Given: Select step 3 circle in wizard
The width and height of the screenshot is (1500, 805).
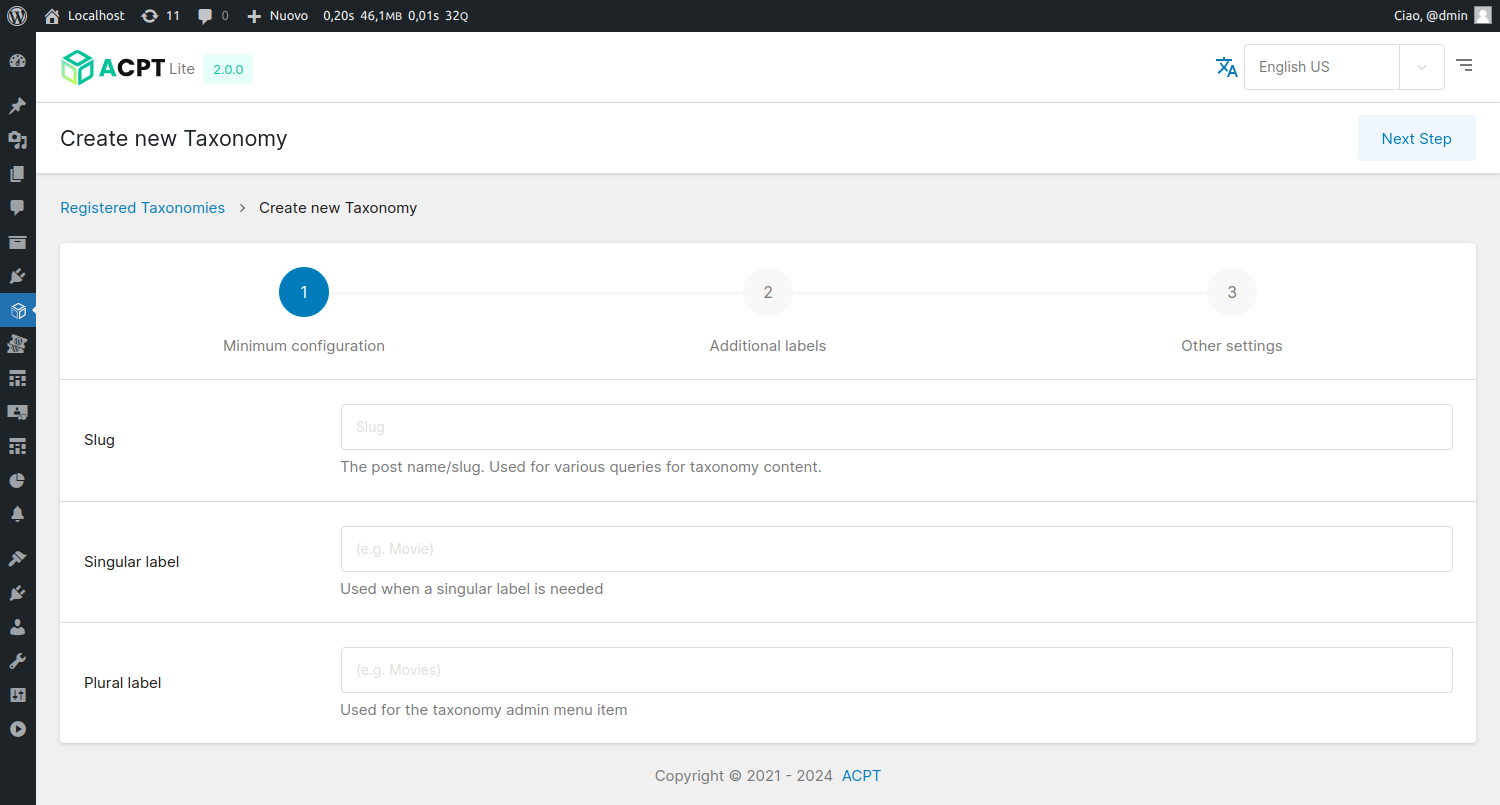Looking at the screenshot, I should coord(1232,292).
